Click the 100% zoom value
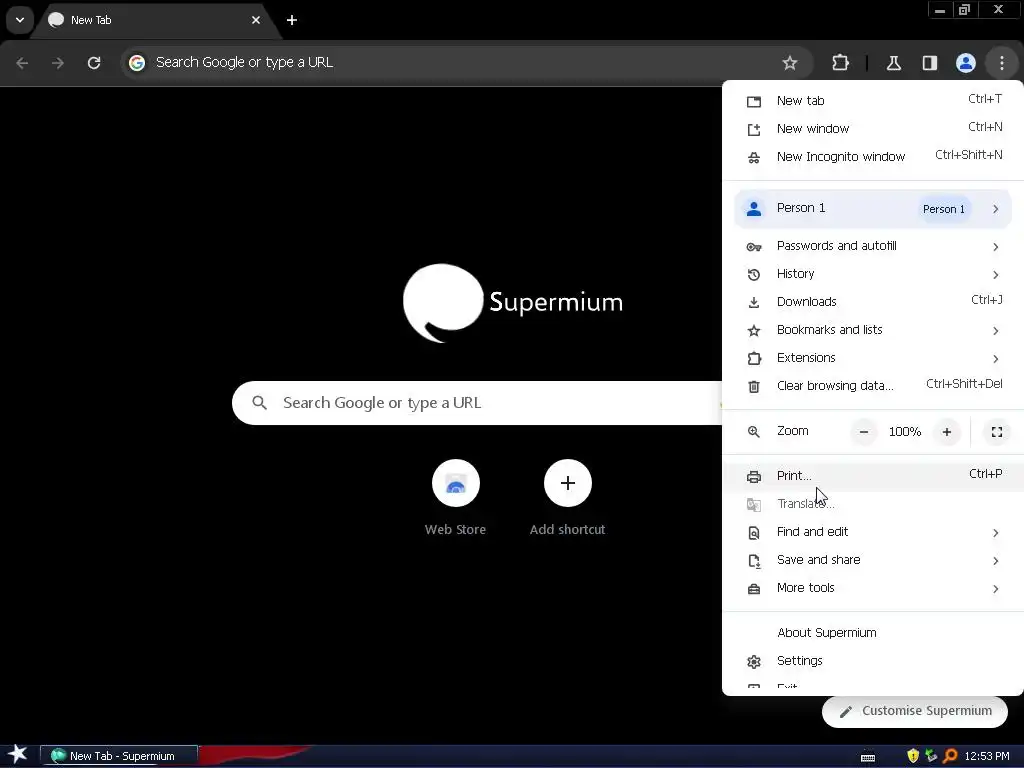 pos(905,432)
